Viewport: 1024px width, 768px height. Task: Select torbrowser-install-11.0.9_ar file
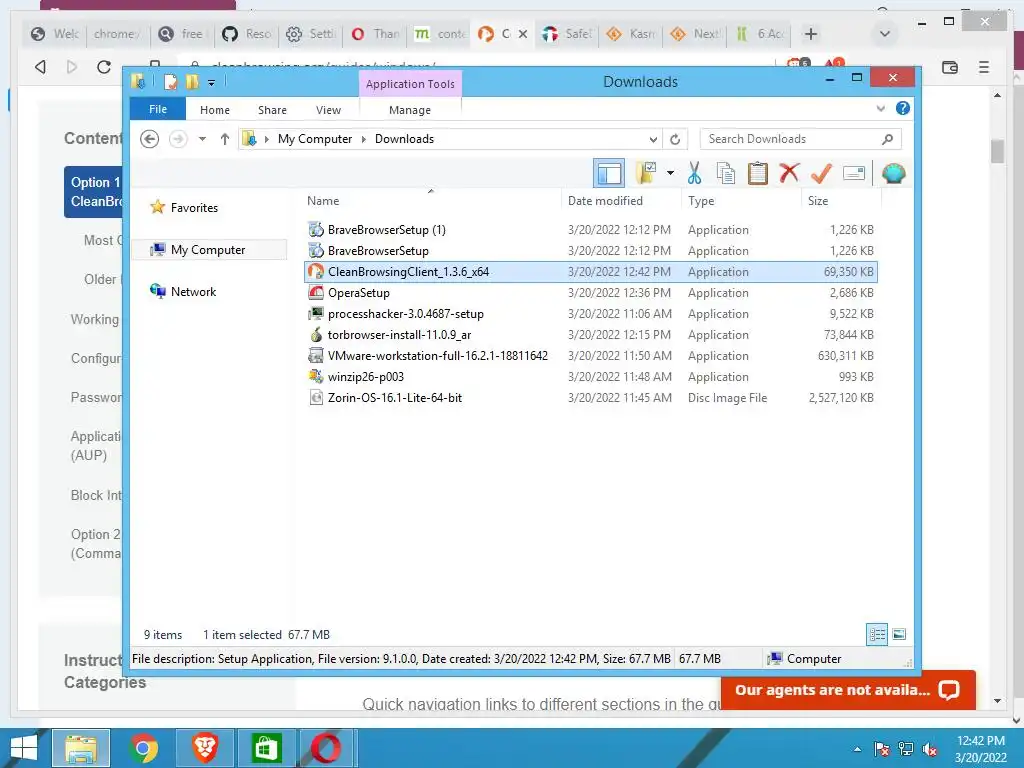click(591, 334)
